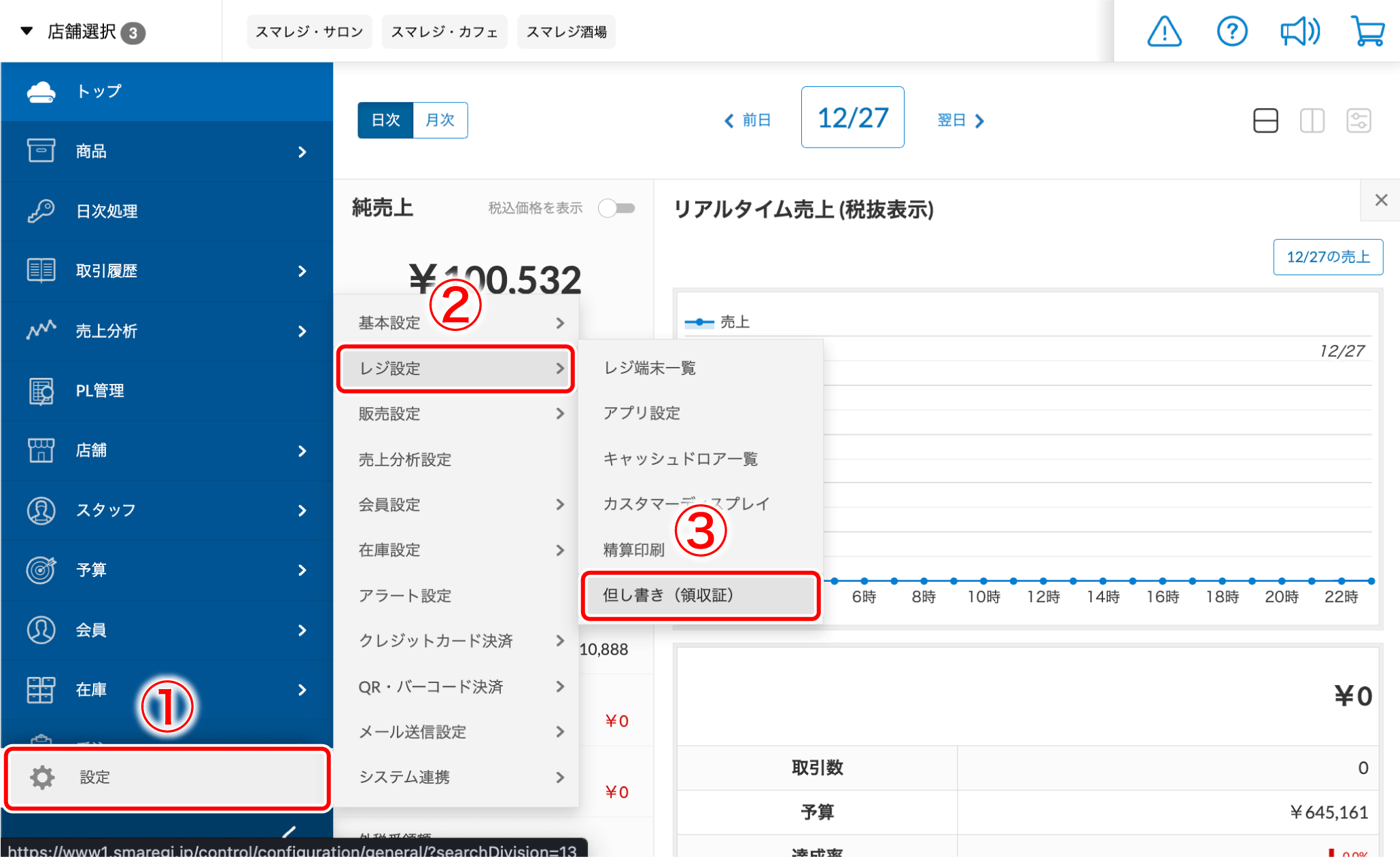This screenshot has height=857, width=1400.
Task: Click the 設定 gear icon
Action: click(42, 777)
